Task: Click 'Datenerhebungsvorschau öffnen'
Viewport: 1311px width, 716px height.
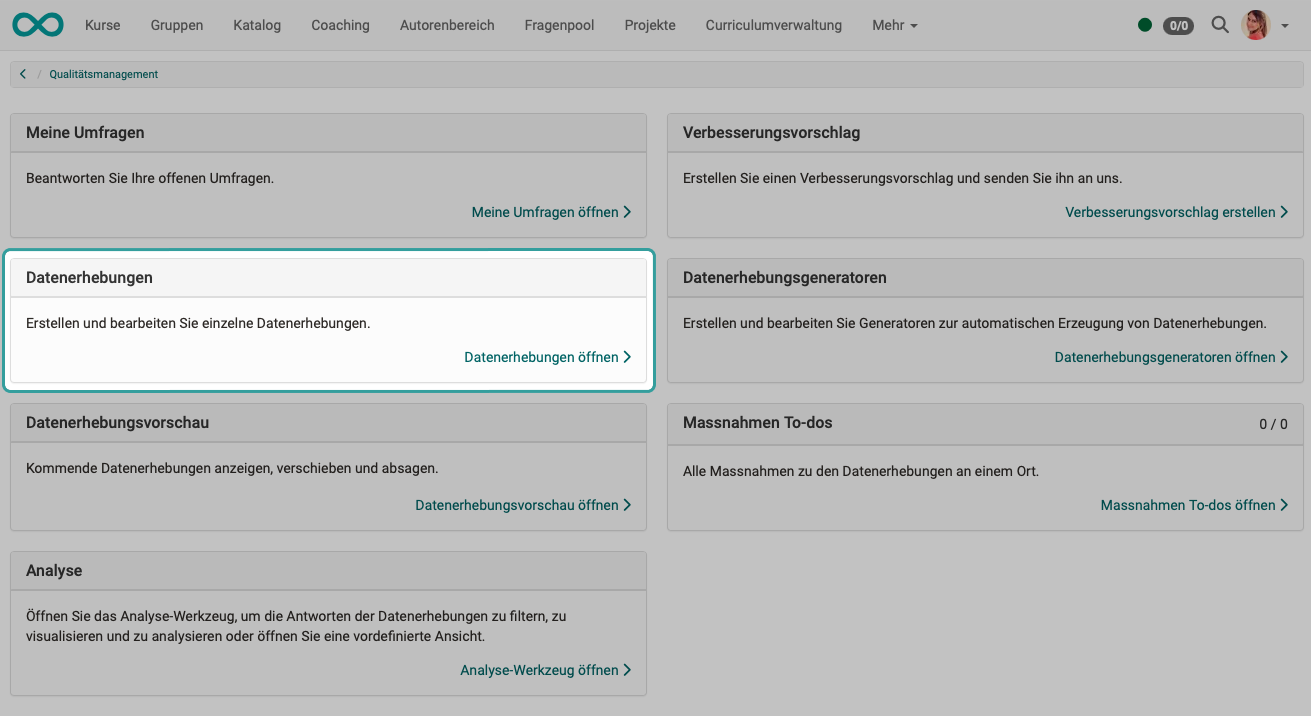Action: (518, 505)
